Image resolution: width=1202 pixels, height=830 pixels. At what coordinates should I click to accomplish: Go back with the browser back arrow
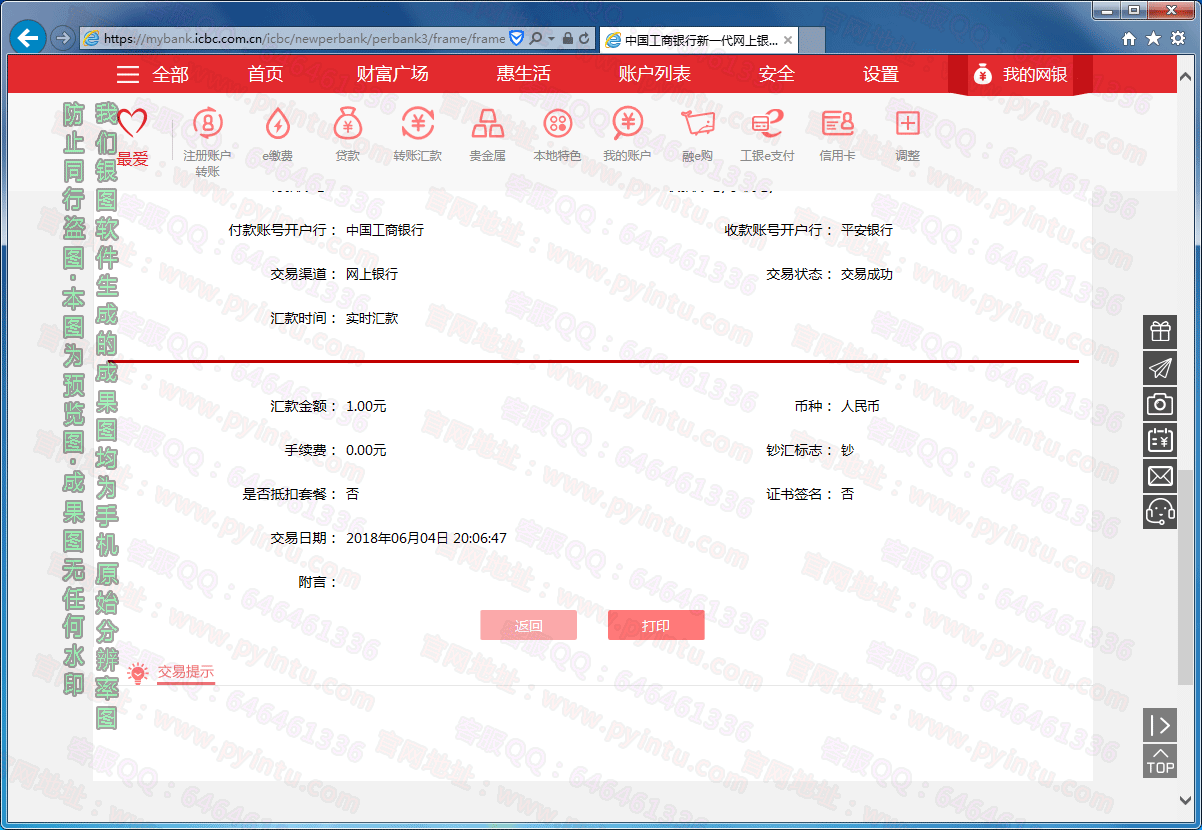point(28,38)
